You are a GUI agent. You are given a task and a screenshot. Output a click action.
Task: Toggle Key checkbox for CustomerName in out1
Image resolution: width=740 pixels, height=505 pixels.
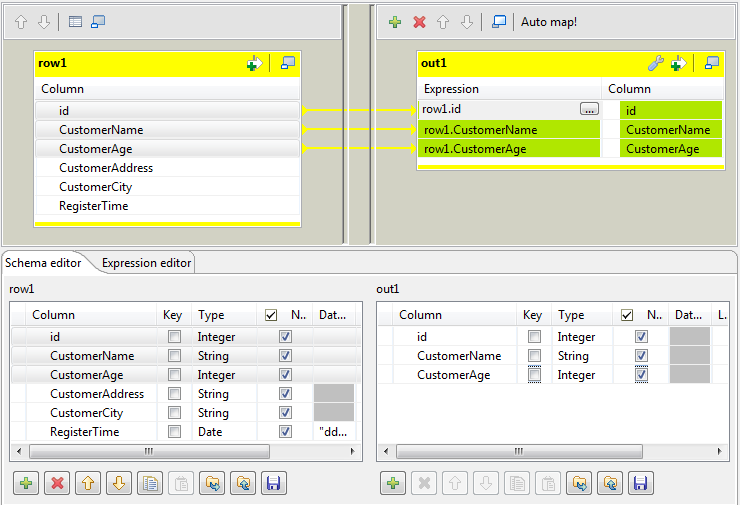pyautogui.click(x=535, y=356)
